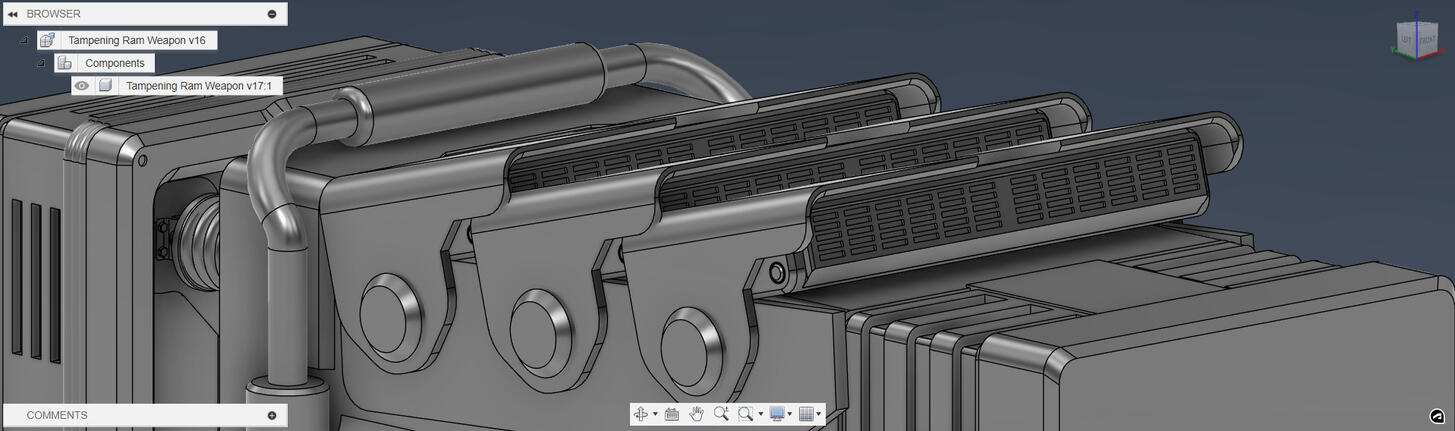
Task: Open the Grid and Snaps dropdown arrow
Action: (819, 414)
